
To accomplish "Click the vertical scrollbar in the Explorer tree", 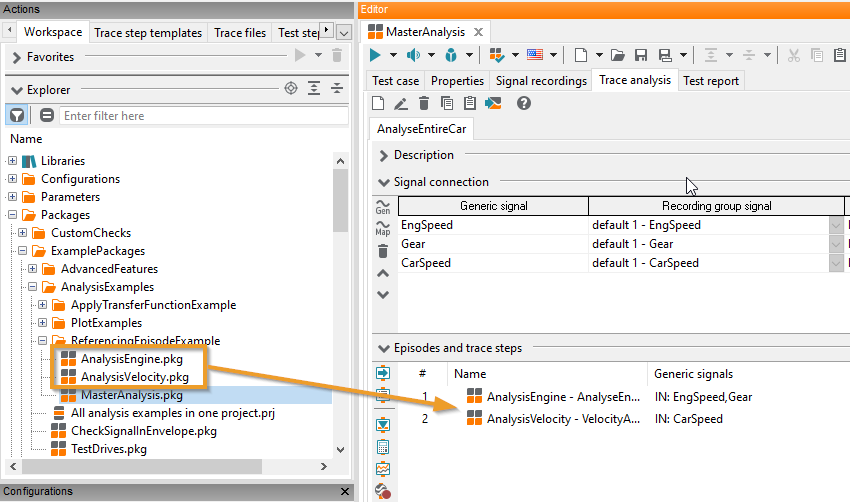I will pyautogui.click(x=340, y=200).
